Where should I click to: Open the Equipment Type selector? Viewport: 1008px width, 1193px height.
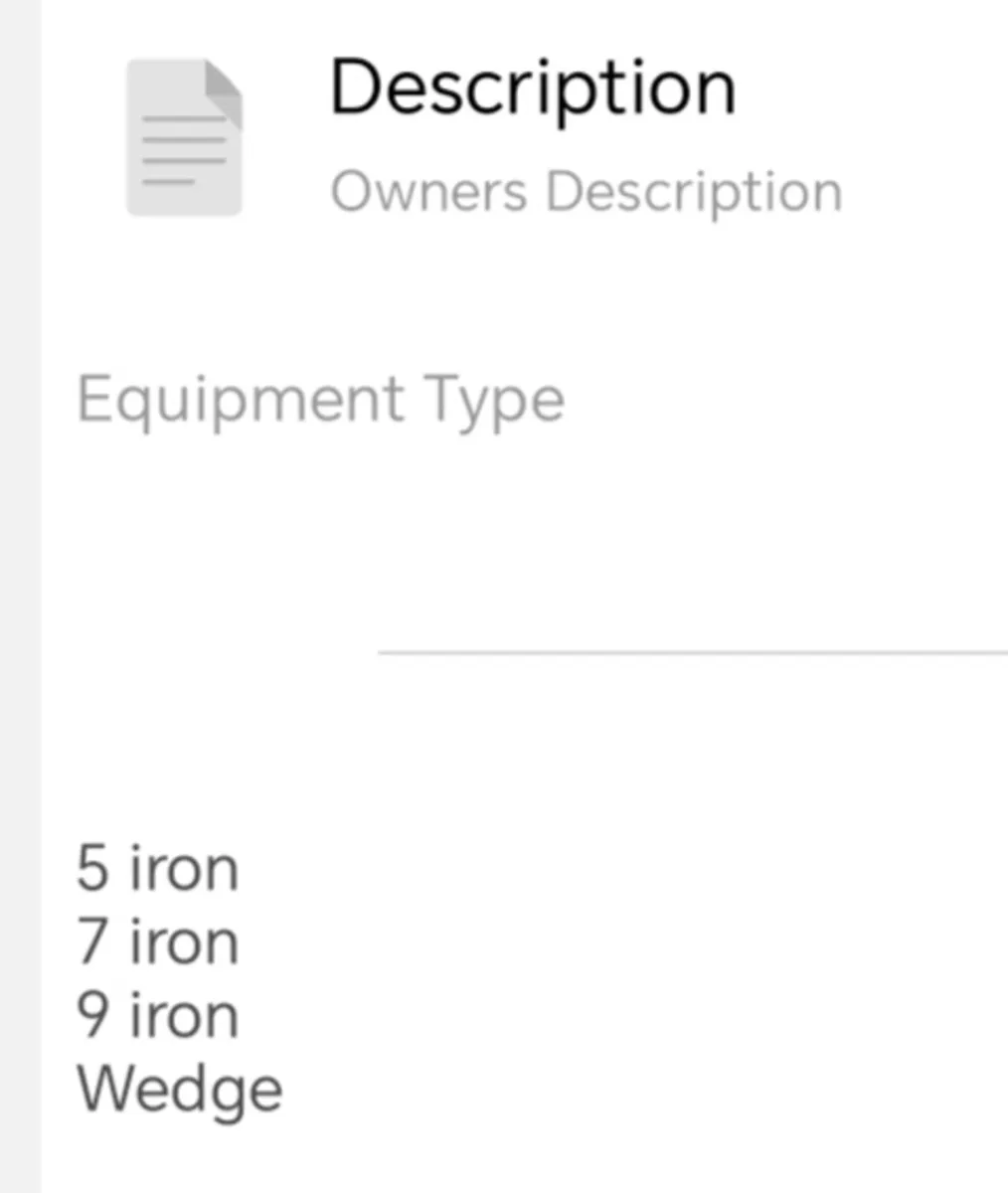pos(321,399)
